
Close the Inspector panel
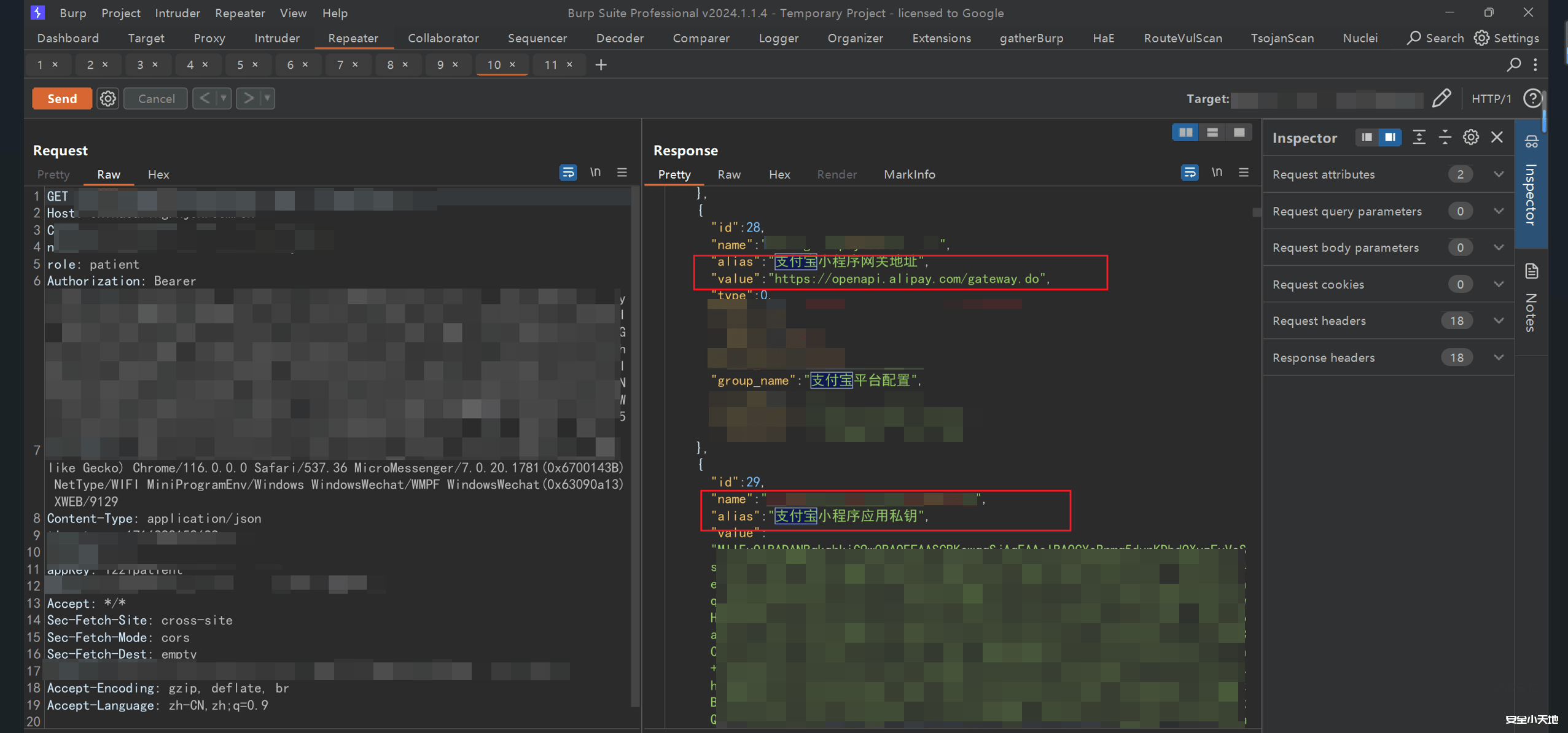click(x=1497, y=138)
